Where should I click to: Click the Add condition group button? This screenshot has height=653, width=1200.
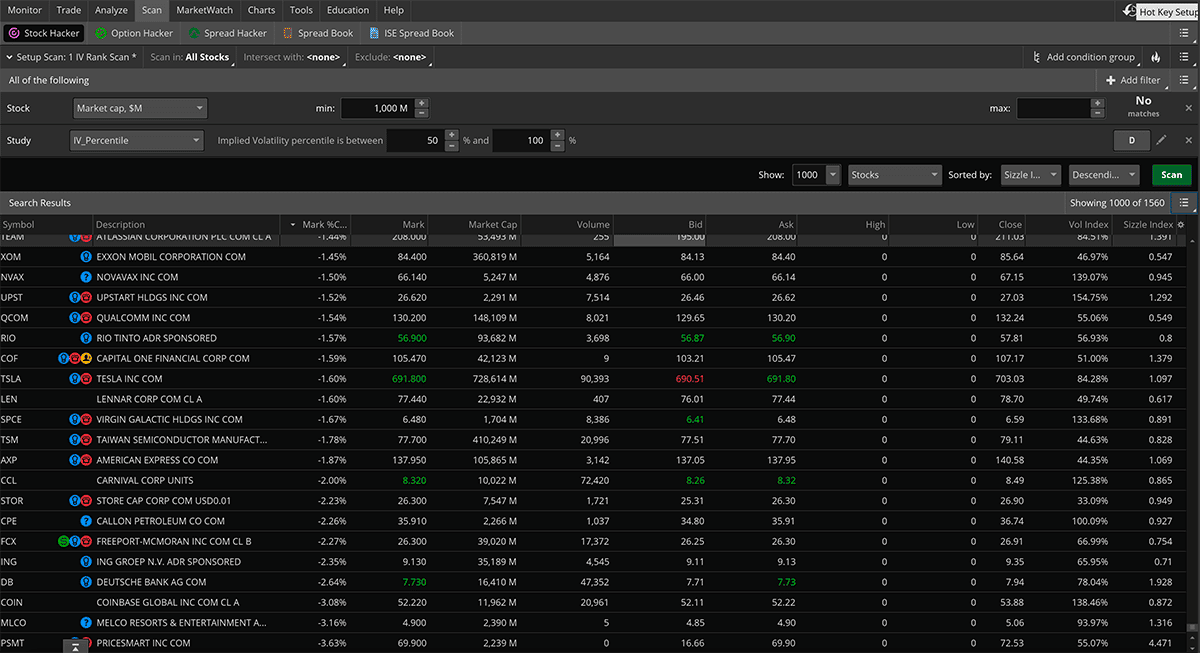(1083, 57)
